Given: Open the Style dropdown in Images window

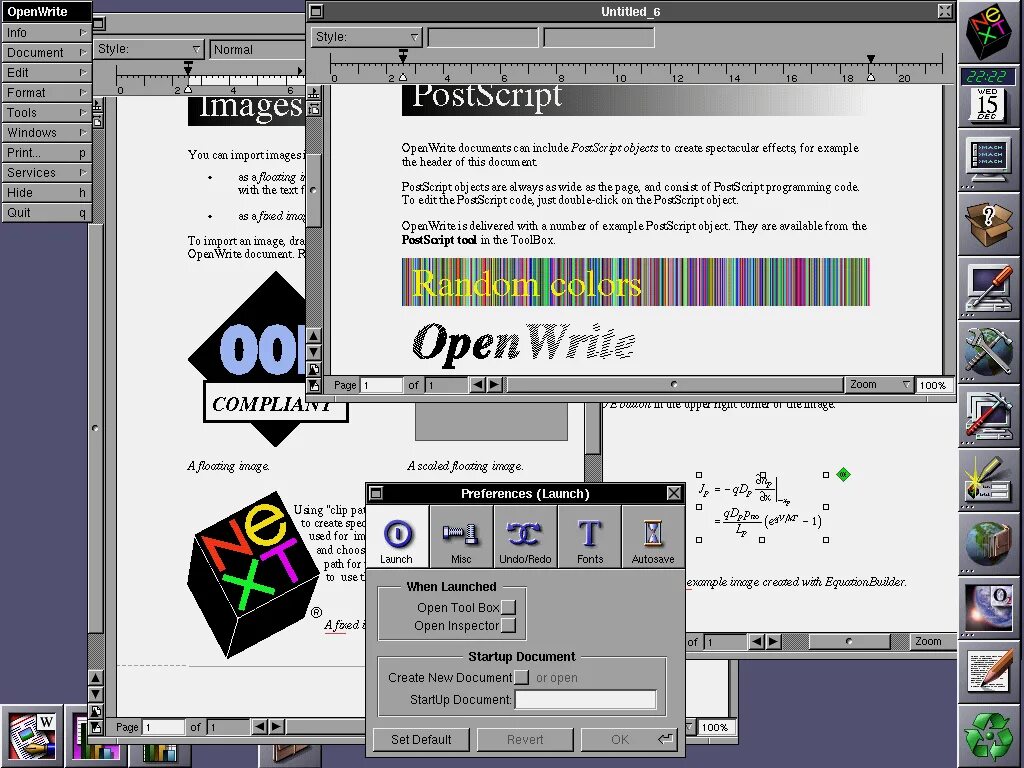Looking at the screenshot, I should (x=149, y=49).
